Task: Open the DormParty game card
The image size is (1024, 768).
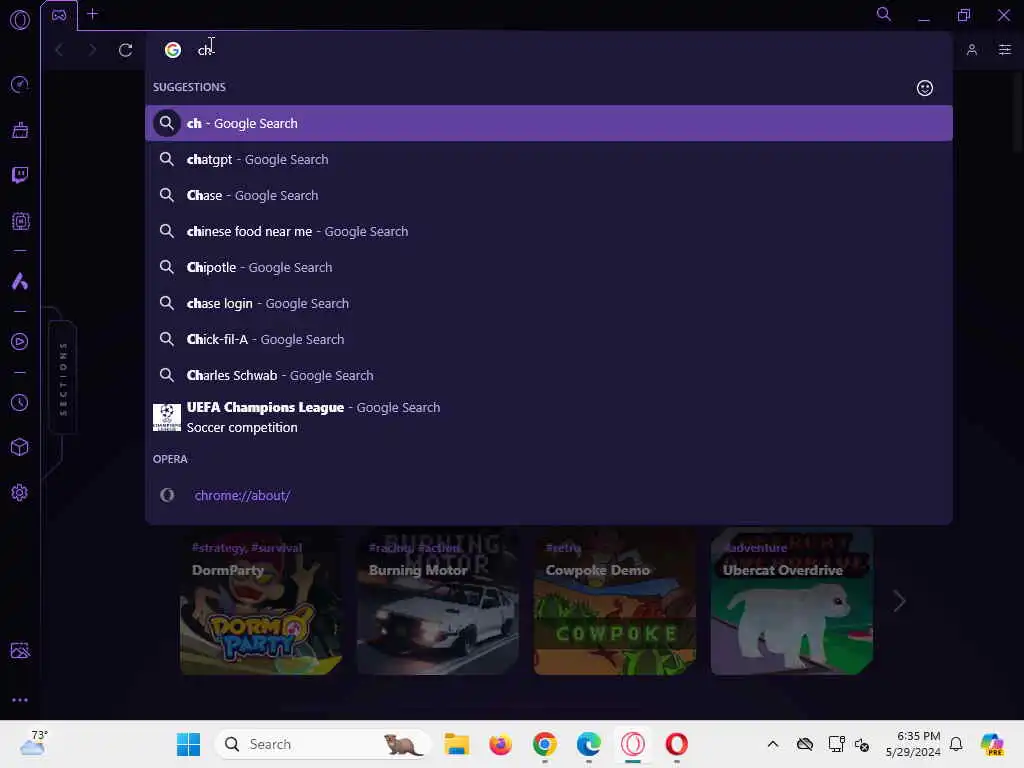Action: [261, 601]
